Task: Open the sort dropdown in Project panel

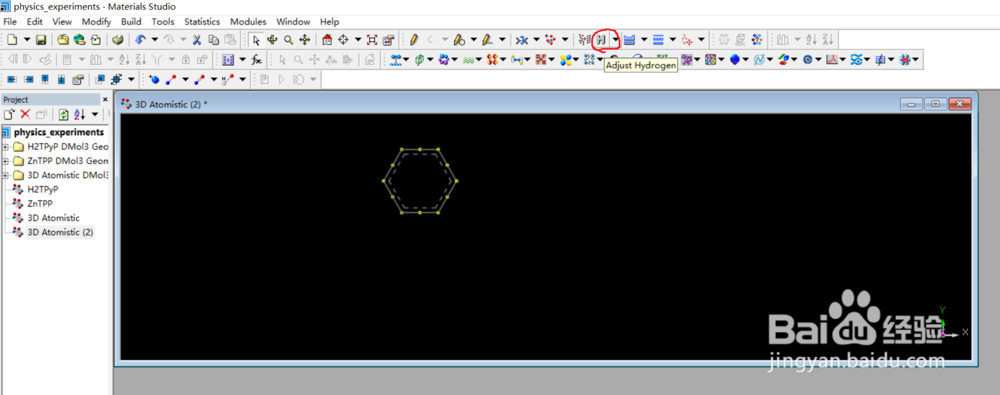Action: point(94,114)
